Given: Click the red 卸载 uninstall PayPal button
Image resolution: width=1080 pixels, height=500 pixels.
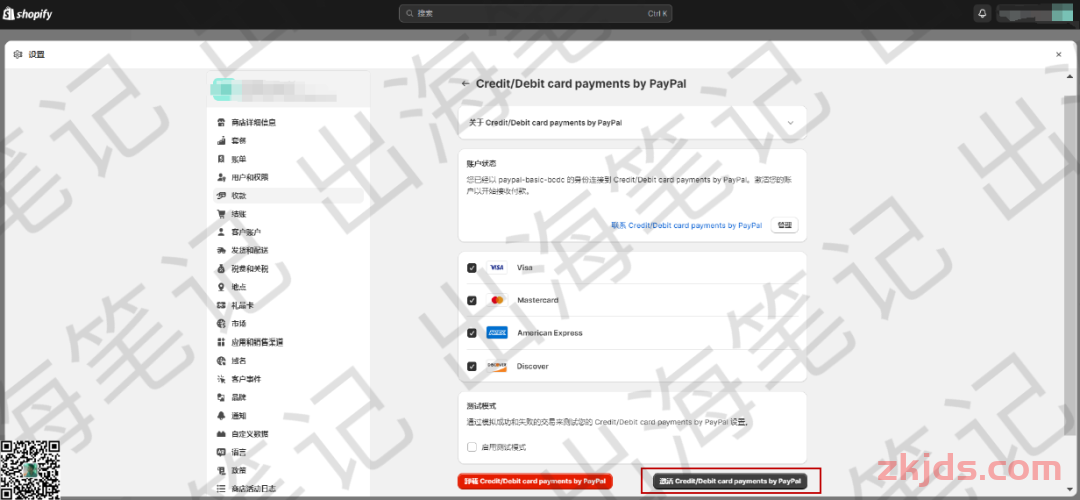Looking at the screenshot, I should coord(535,481).
